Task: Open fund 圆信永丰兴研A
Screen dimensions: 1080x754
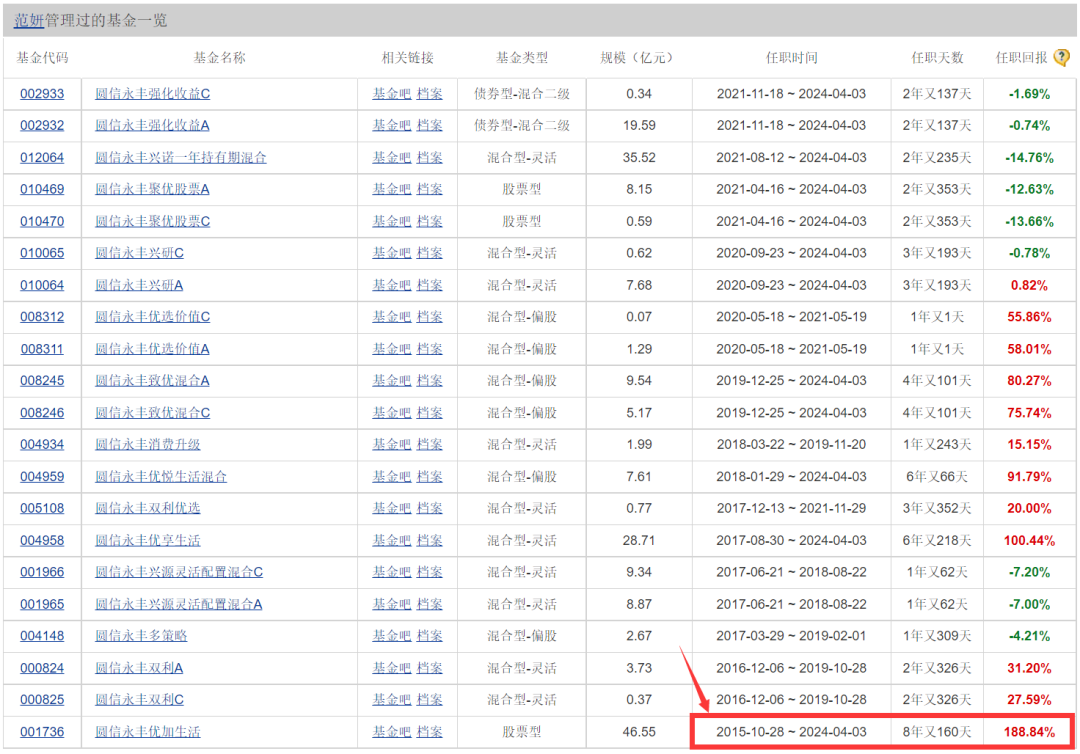Action: pyautogui.click(x=139, y=285)
